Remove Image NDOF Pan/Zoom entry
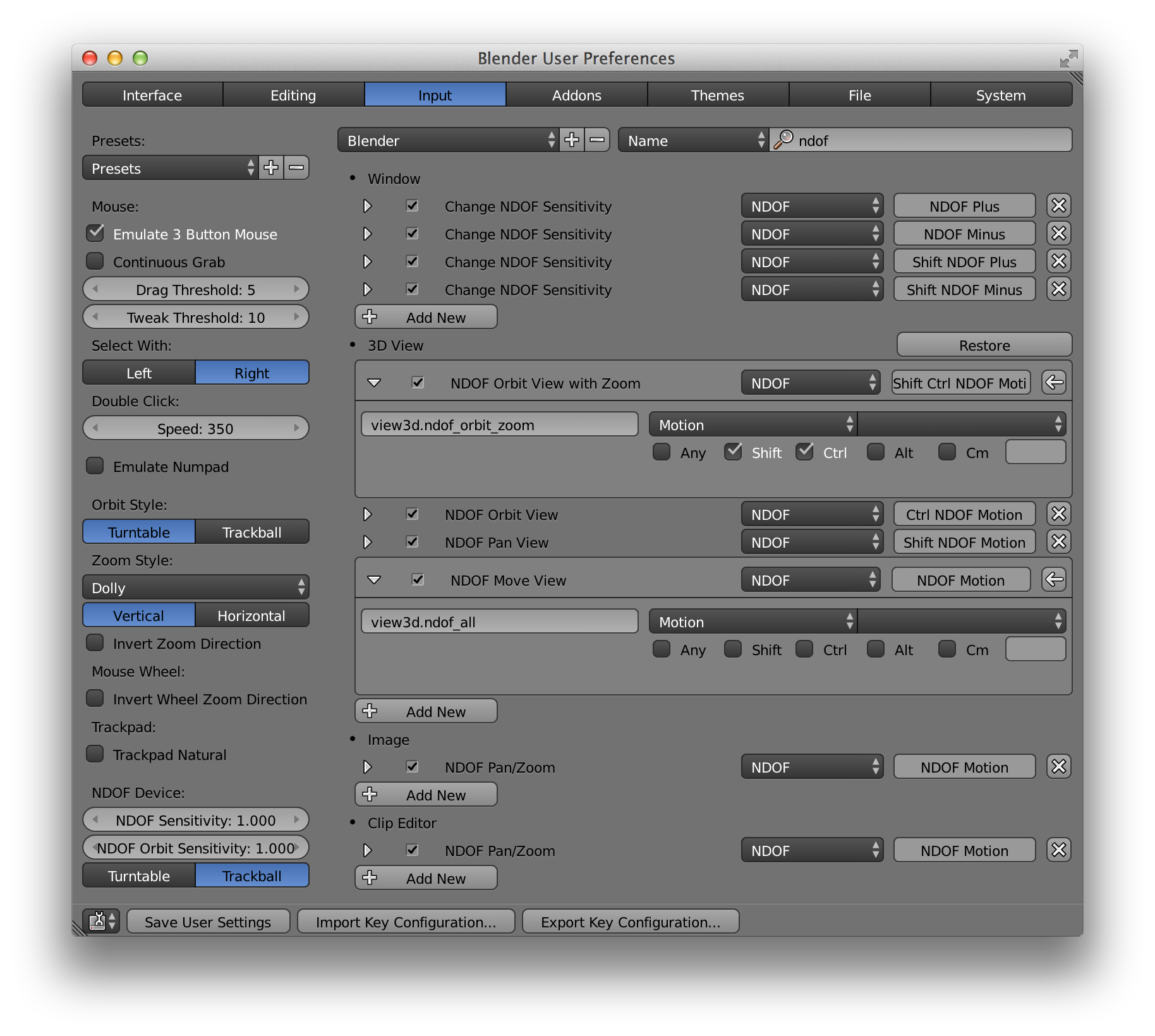1155x1036 pixels. point(1058,767)
